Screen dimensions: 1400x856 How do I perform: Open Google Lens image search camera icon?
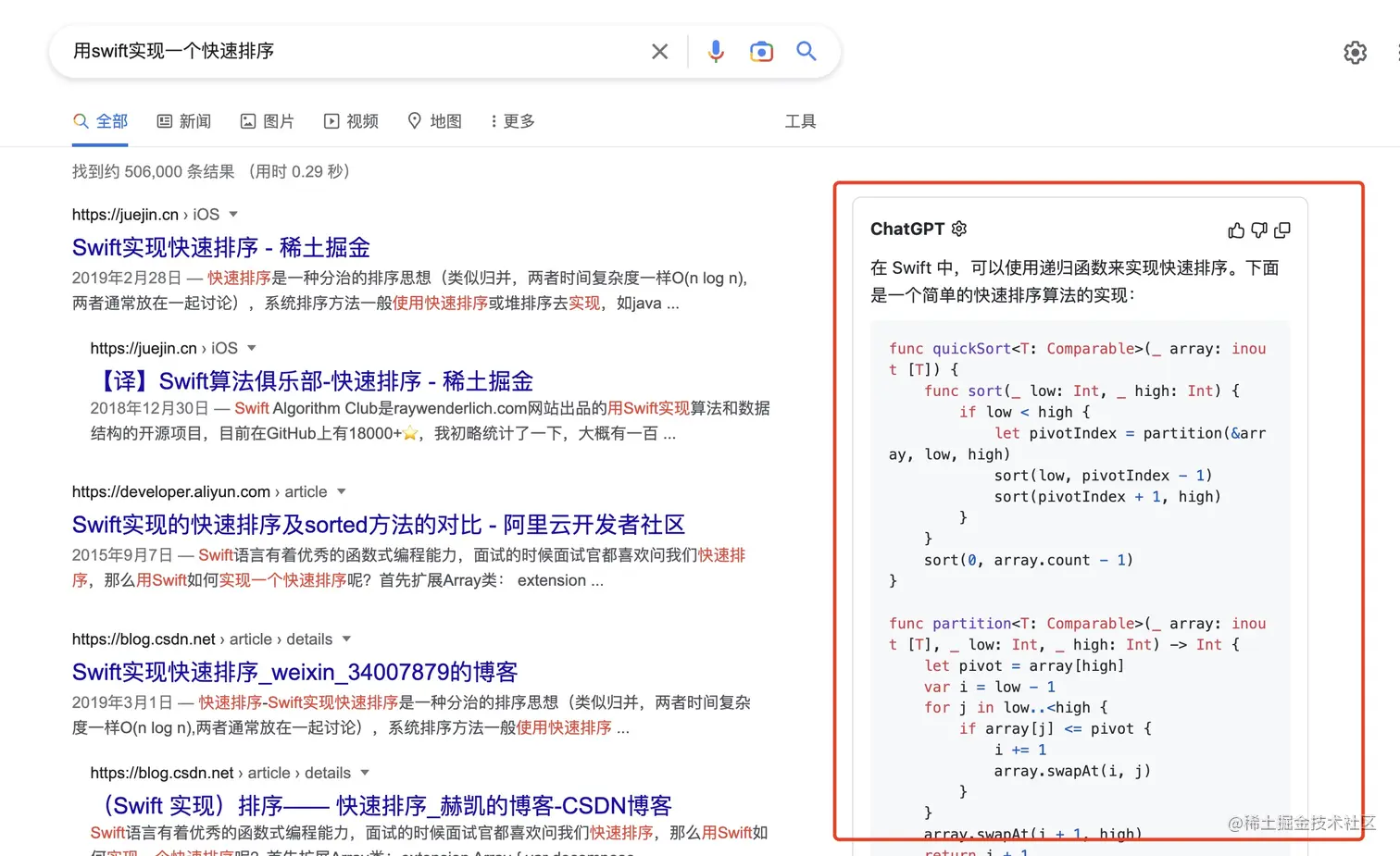coord(761,52)
